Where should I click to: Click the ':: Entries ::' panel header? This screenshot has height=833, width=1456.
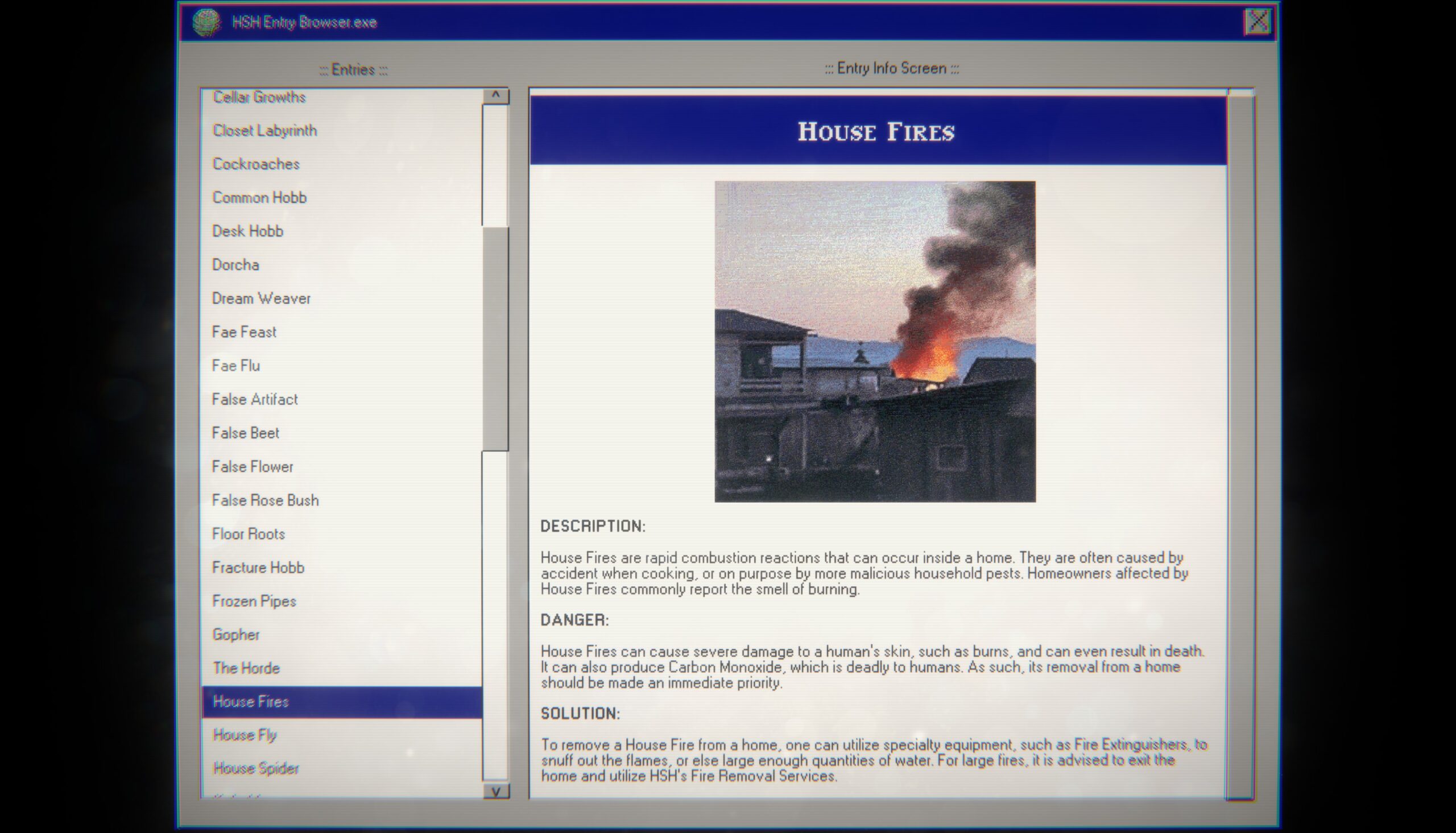pos(353,67)
